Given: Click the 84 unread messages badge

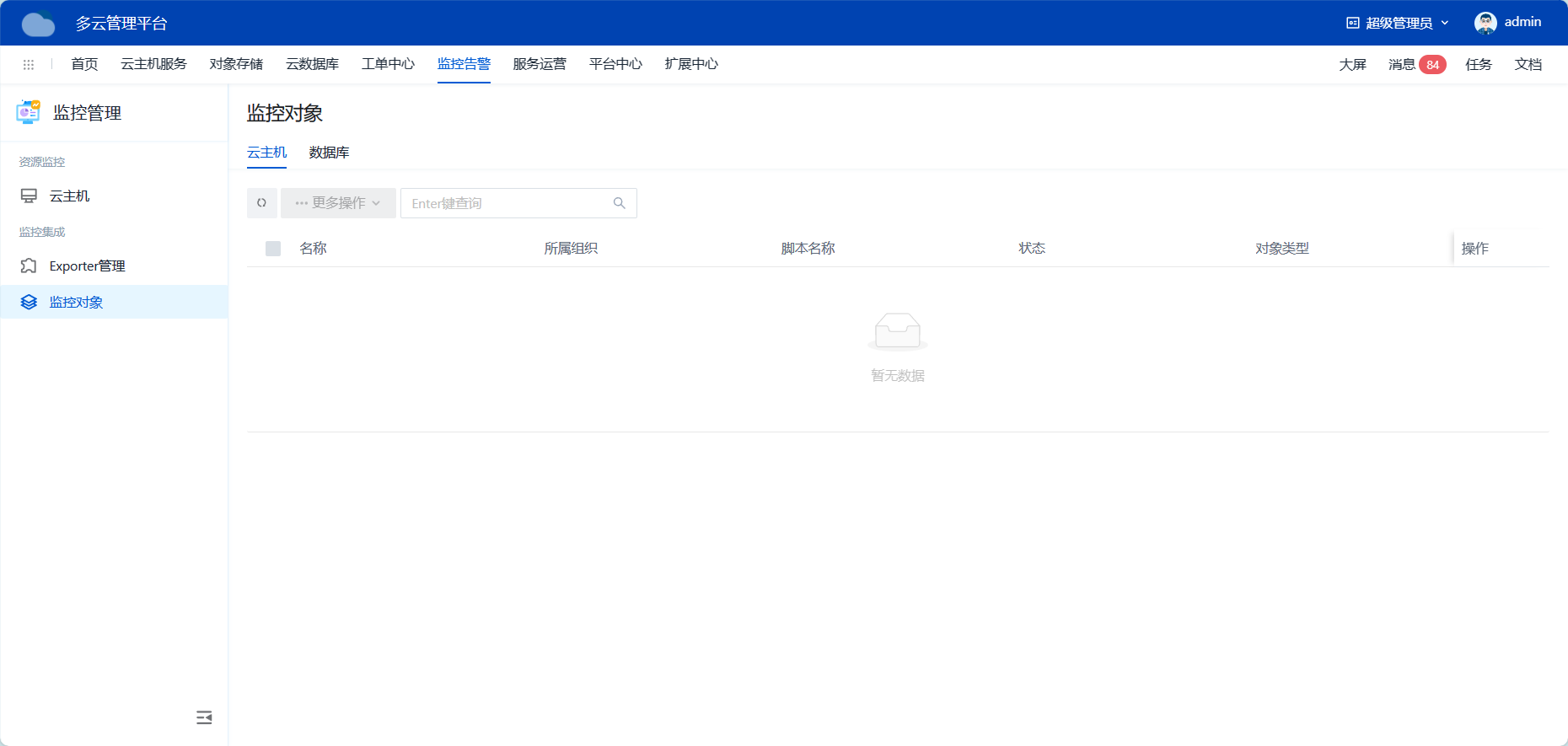Looking at the screenshot, I should (x=1432, y=65).
